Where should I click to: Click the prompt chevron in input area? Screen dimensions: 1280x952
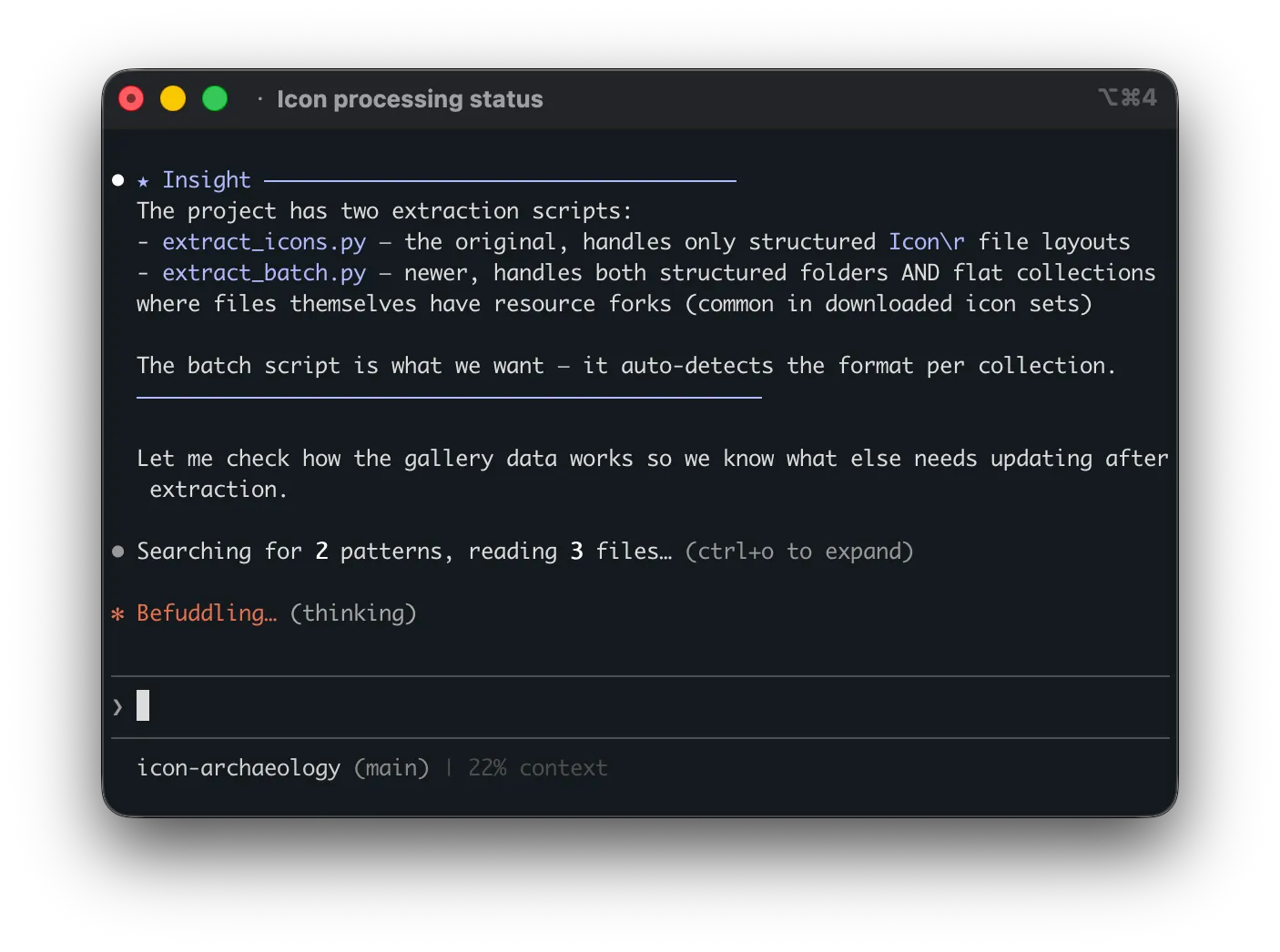tap(117, 706)
